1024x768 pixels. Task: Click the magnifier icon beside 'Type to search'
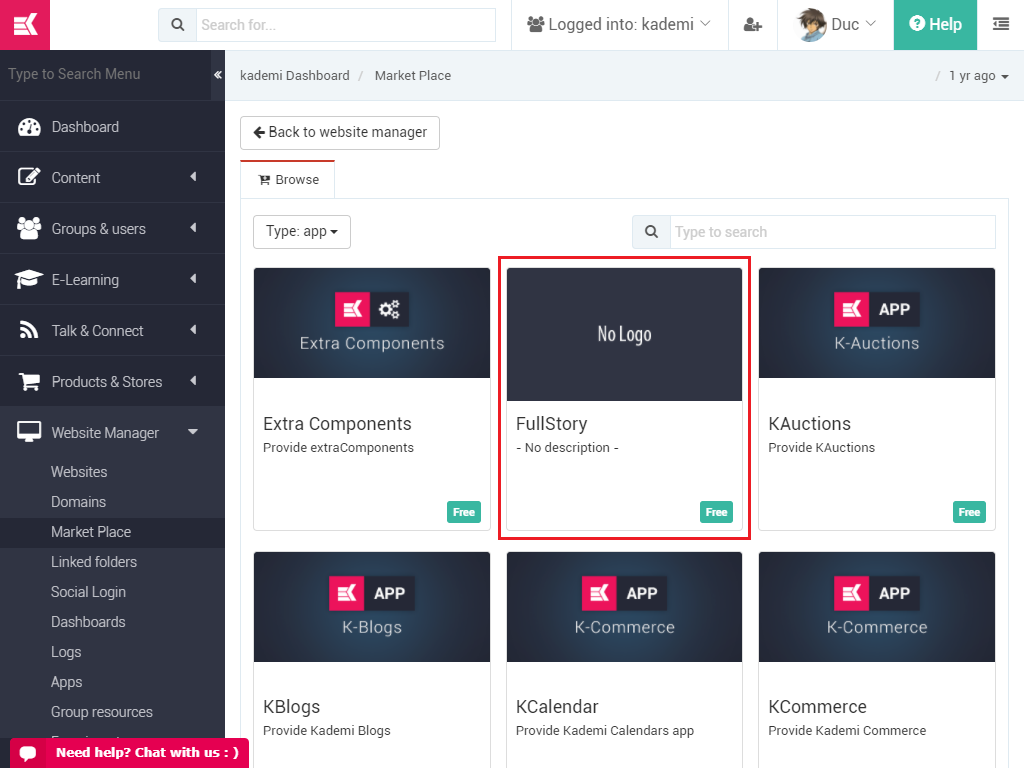[651, 232]
